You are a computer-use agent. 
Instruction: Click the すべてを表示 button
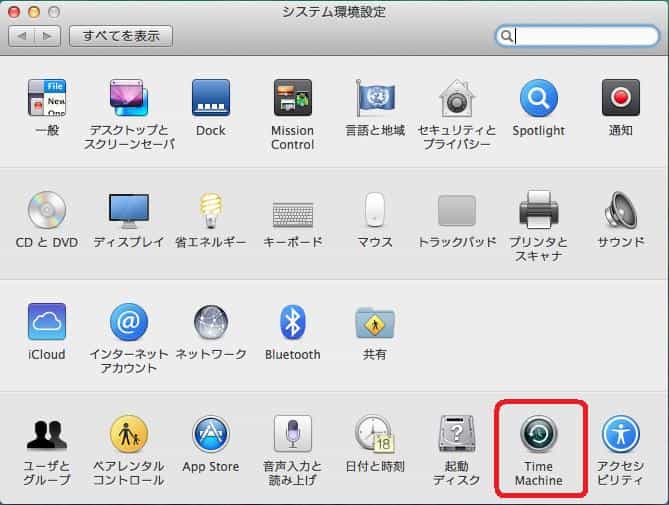(121, 36)
